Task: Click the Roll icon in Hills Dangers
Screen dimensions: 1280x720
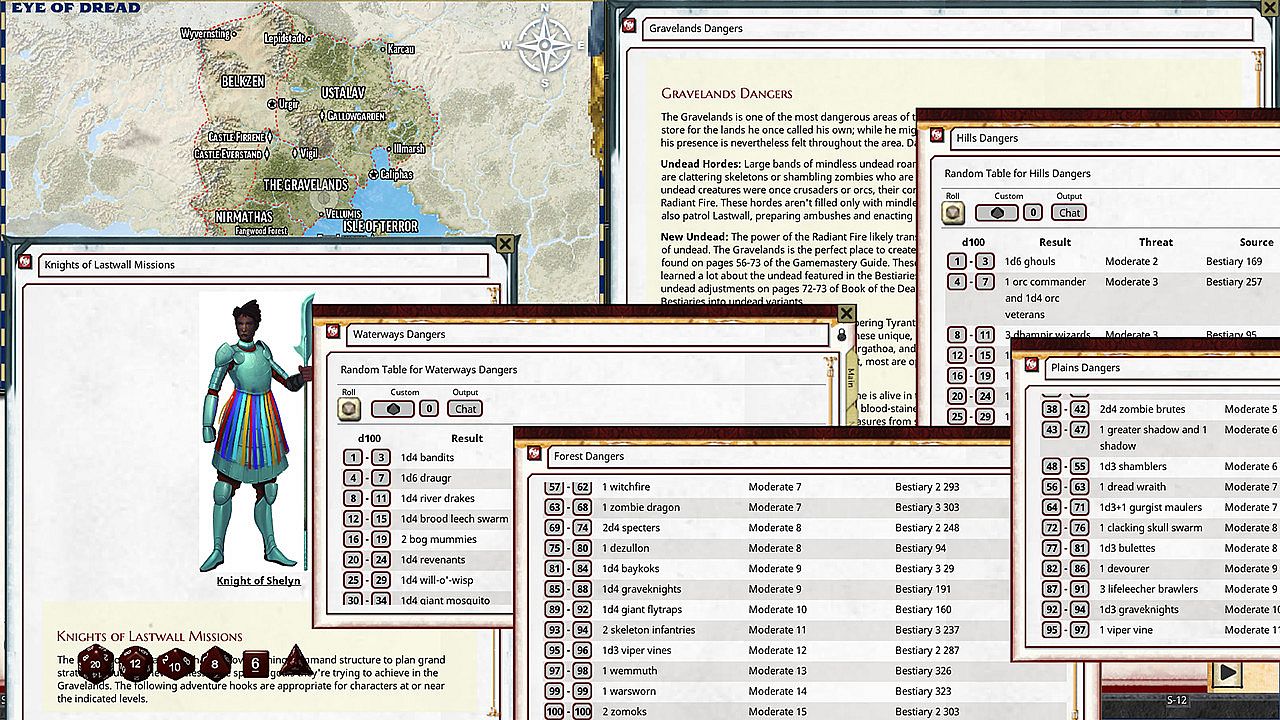Action: (954, 212)
